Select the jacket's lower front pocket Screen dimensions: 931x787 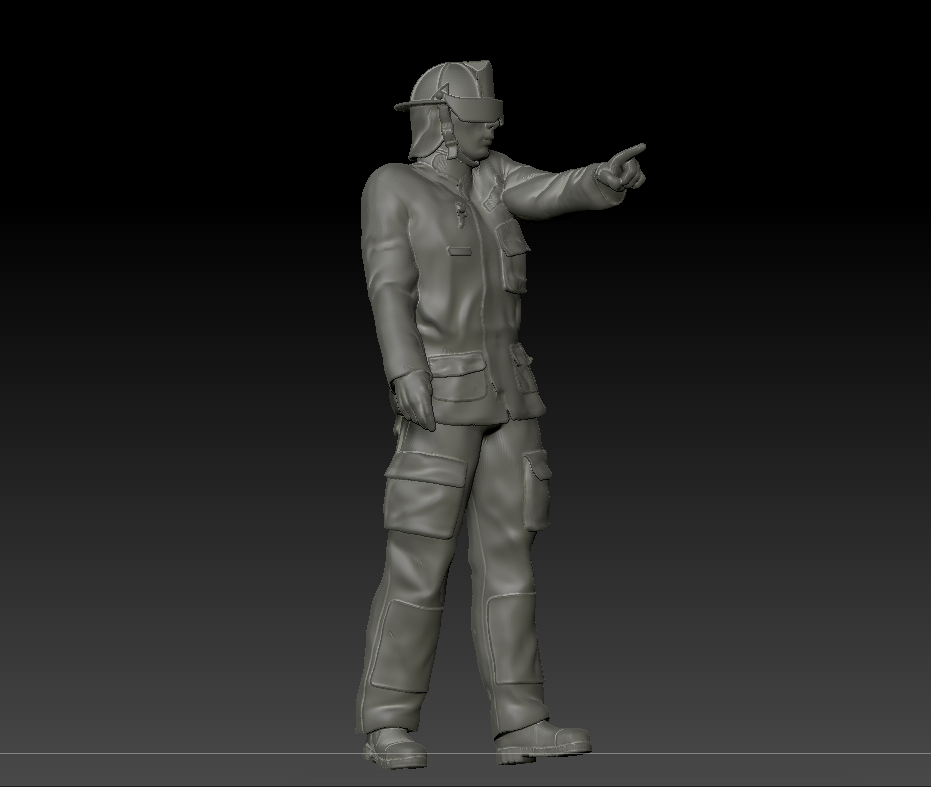click(x=456, y=378)
